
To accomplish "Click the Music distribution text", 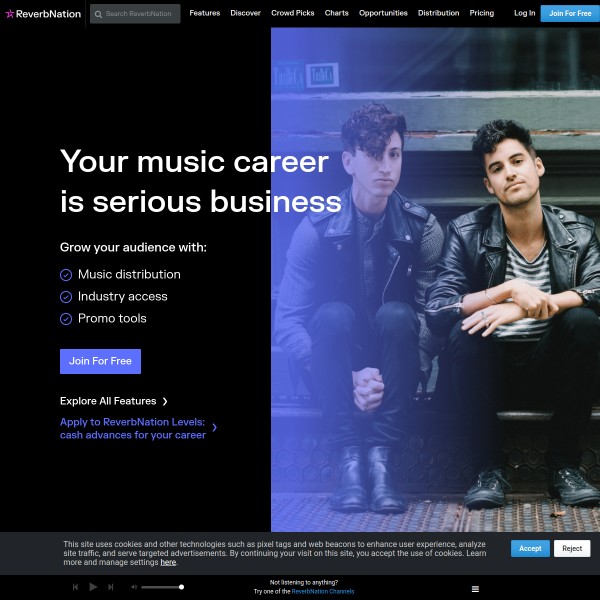I will (x=129, y=274).
